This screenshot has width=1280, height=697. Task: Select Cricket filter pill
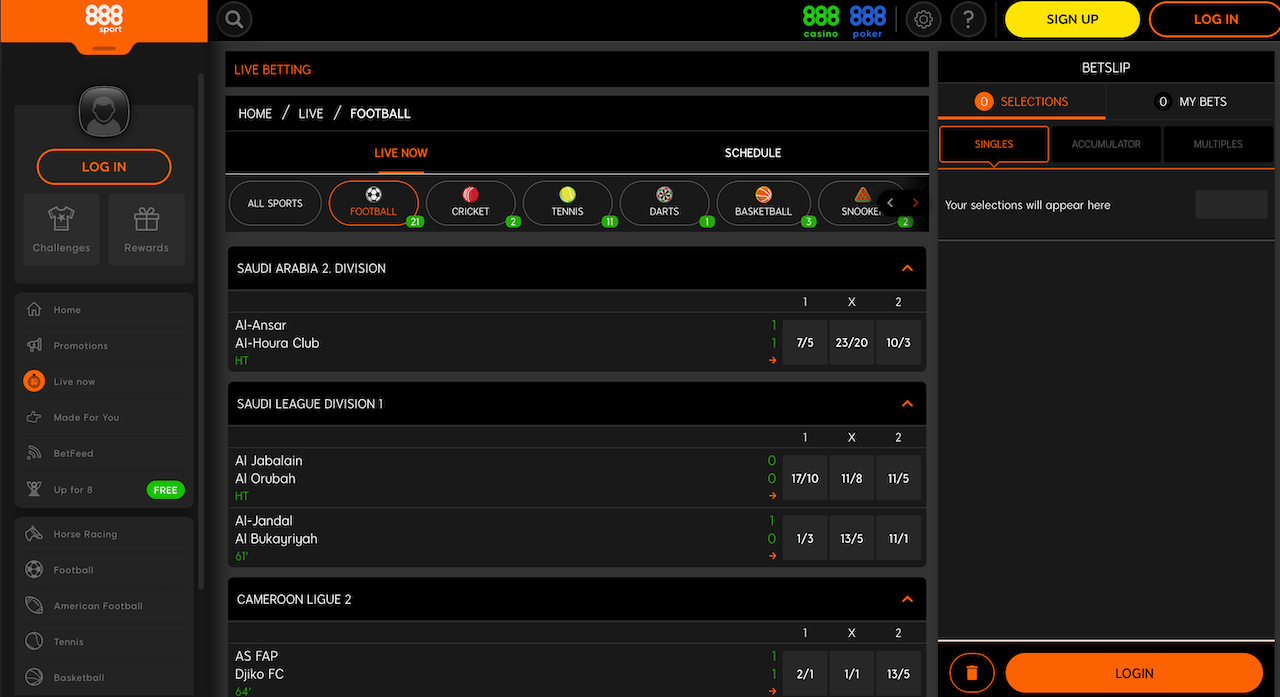click(x=470, y=203)
